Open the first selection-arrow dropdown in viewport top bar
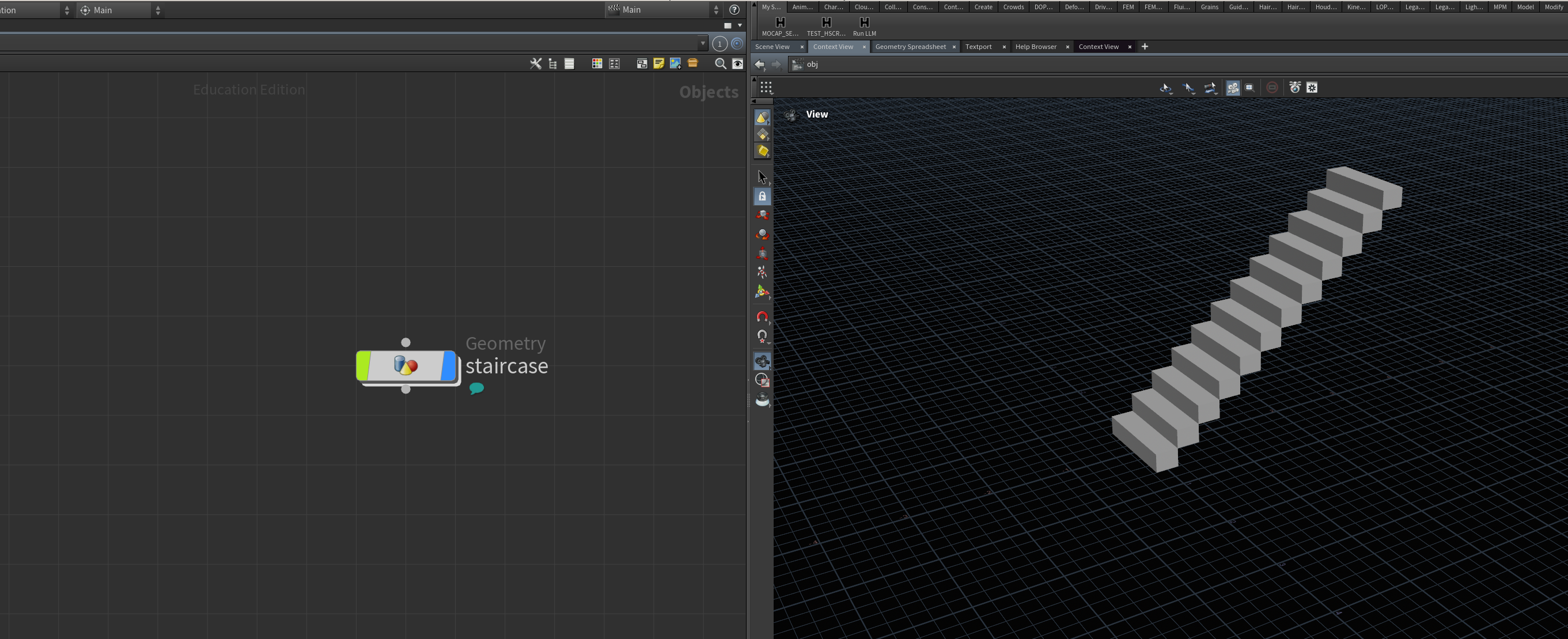The width and height of the screenshot is (1568, 639). point(1166,88)
